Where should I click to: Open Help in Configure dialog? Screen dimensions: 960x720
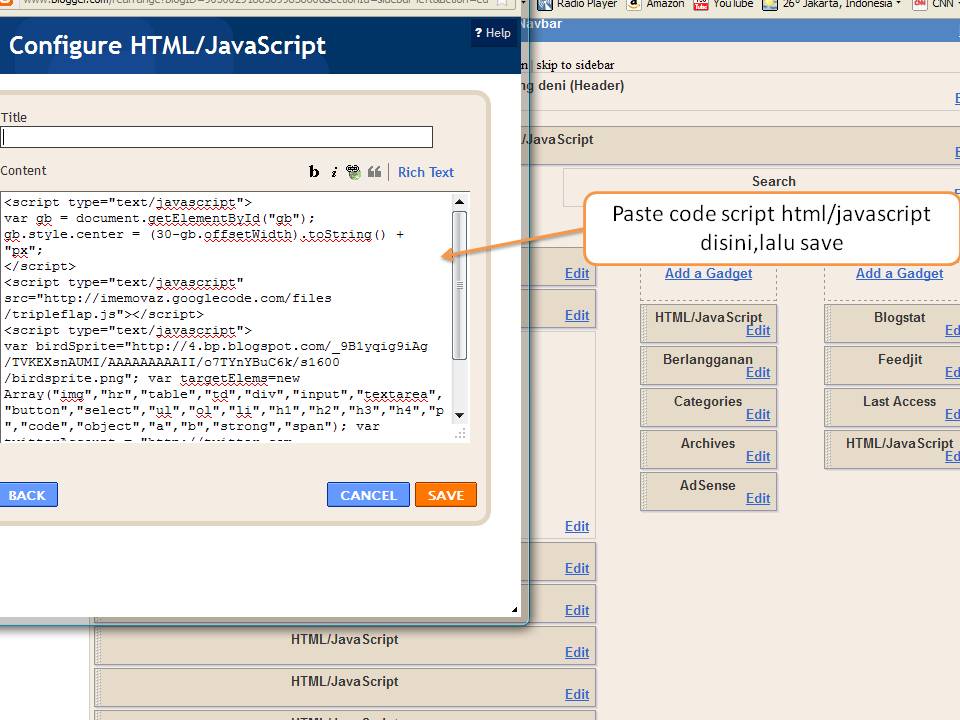[492, 32]
